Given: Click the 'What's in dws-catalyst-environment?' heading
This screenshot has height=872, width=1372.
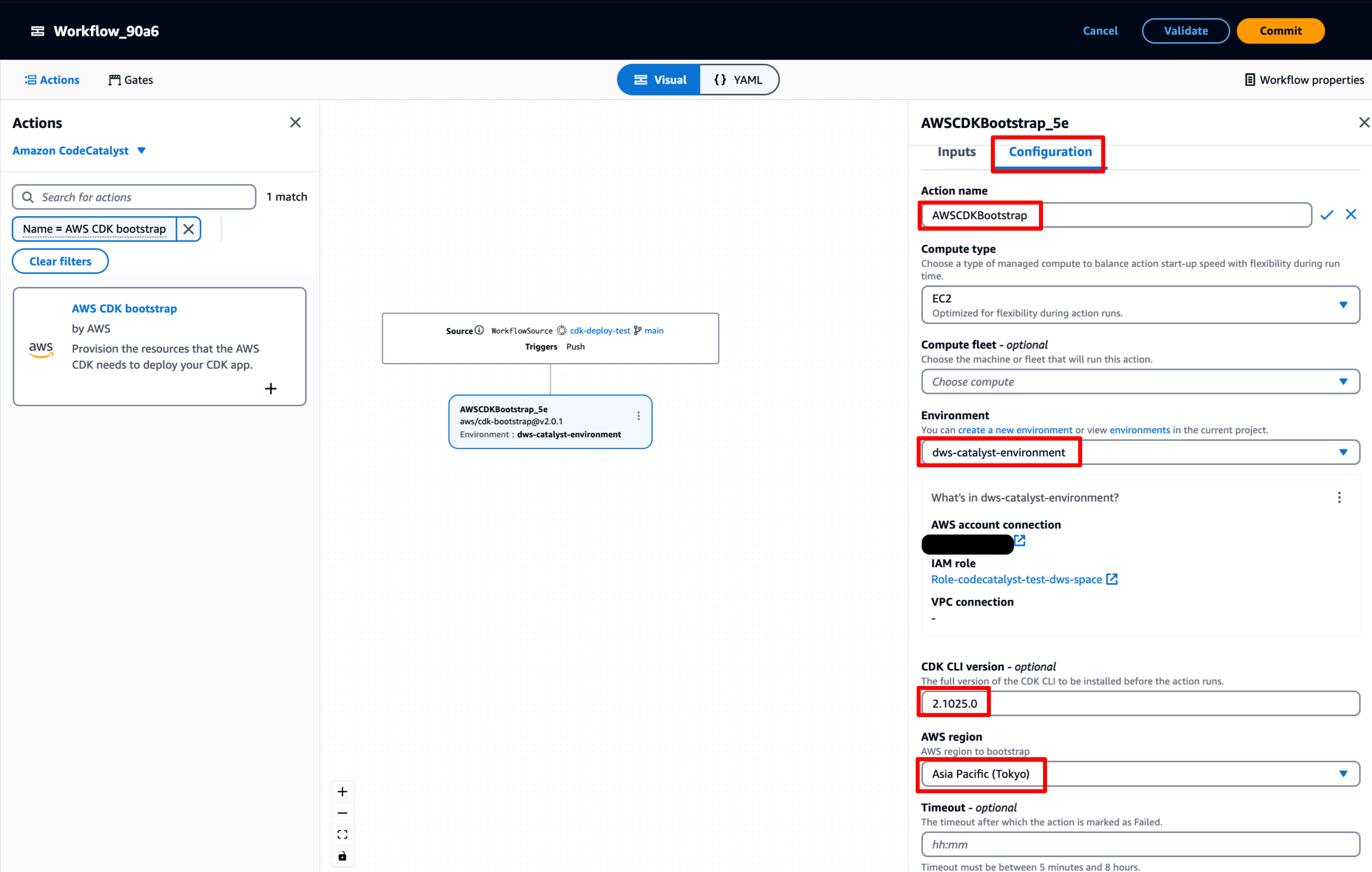Looking at the screenshot, I should pyautogui.click(x=1024, y=497).
